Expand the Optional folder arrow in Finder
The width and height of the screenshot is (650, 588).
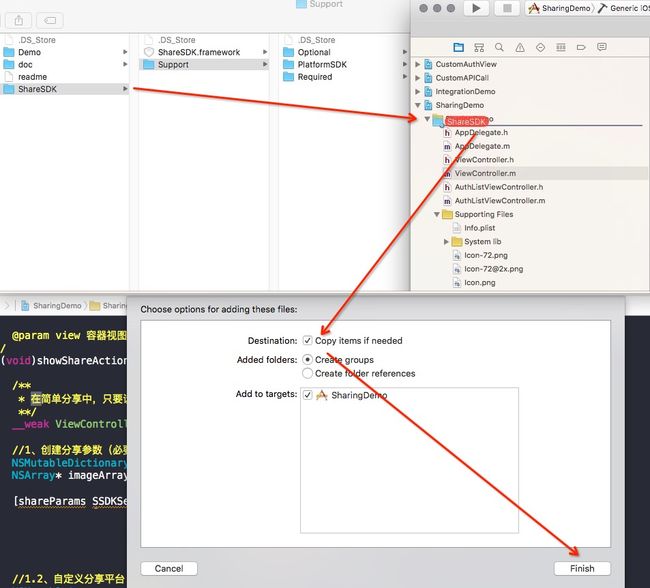[x=405, y=52]
